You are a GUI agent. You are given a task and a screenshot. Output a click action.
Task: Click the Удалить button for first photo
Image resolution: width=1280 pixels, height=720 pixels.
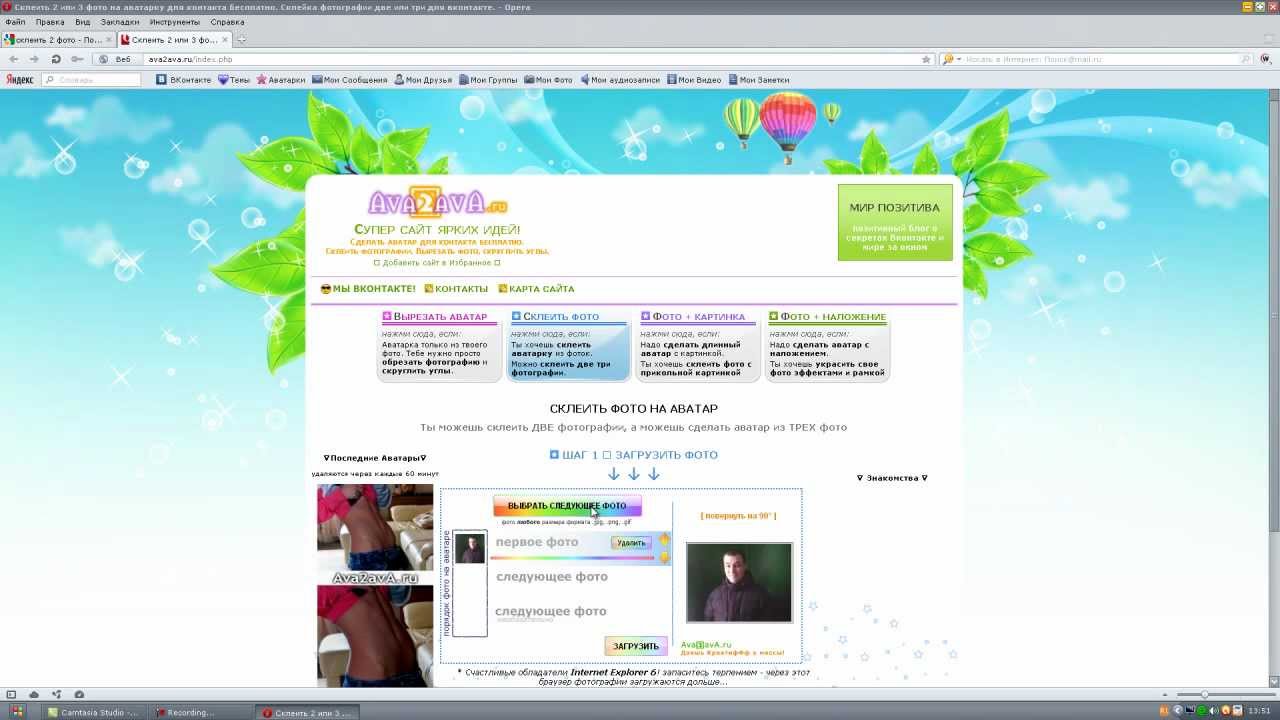(x=631, y=543)
